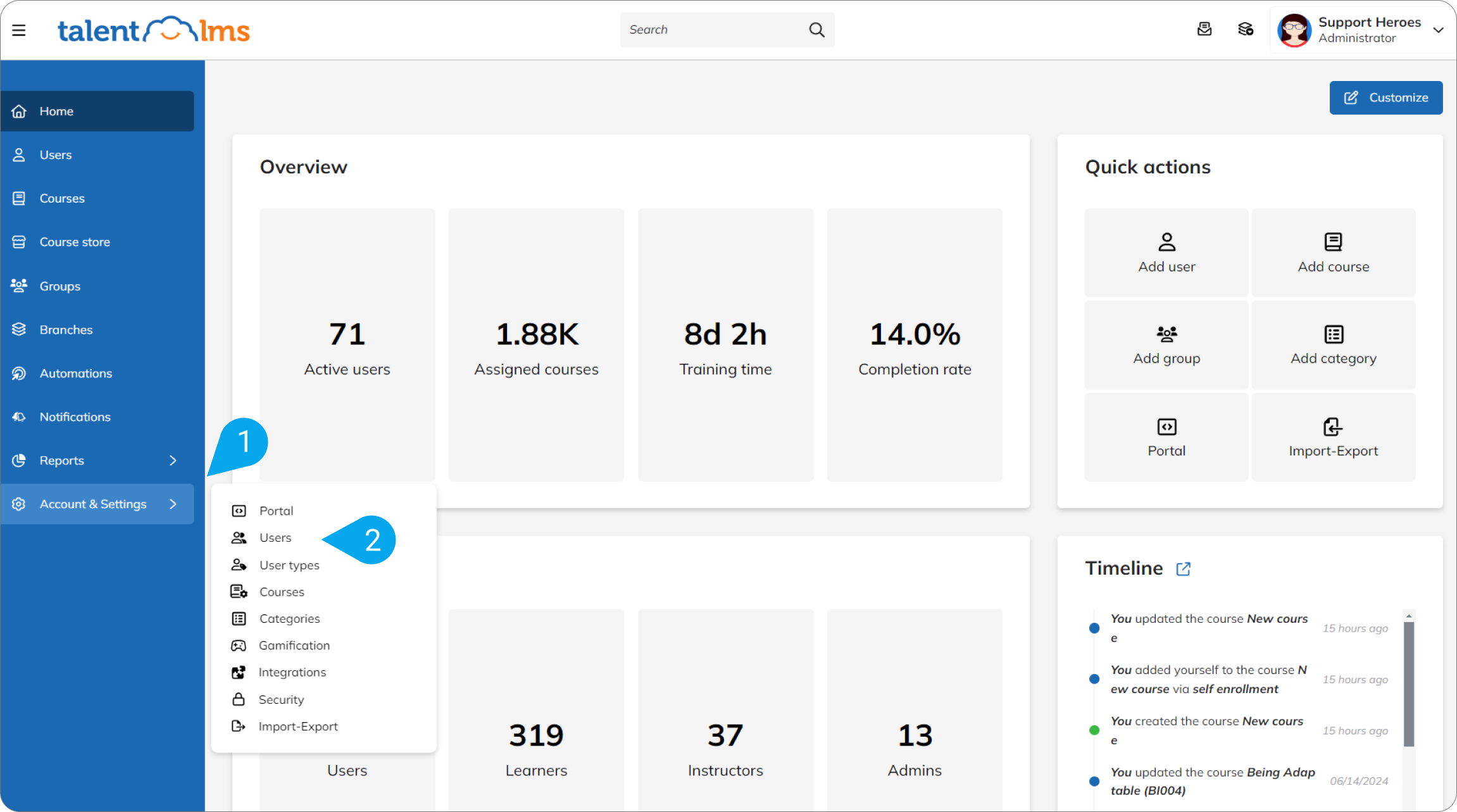The width and height of the screenshot is (1457, 812).
Task: Open Groups in the sidebar
Action: 97,286
